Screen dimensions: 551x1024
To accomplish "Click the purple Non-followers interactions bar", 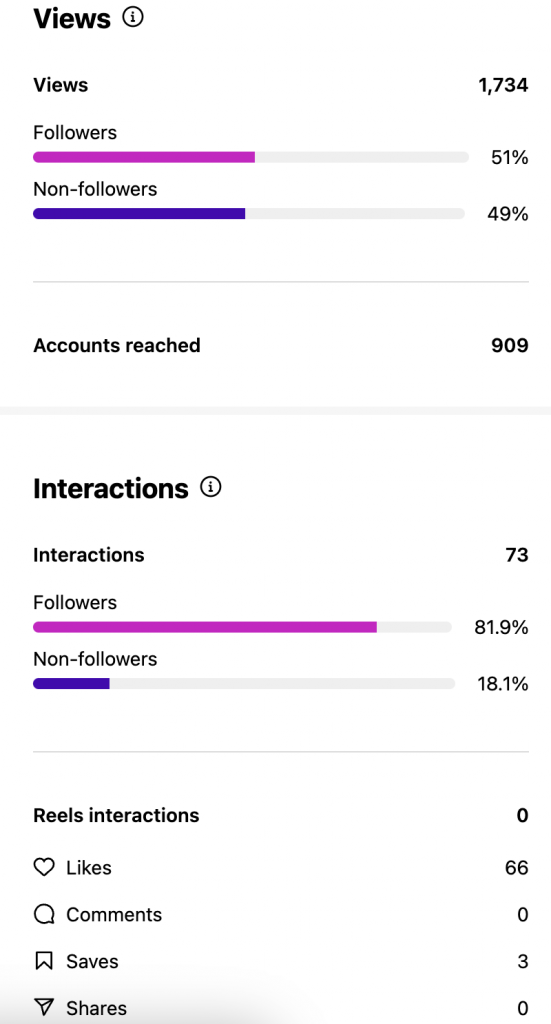I will coord(71,684).
